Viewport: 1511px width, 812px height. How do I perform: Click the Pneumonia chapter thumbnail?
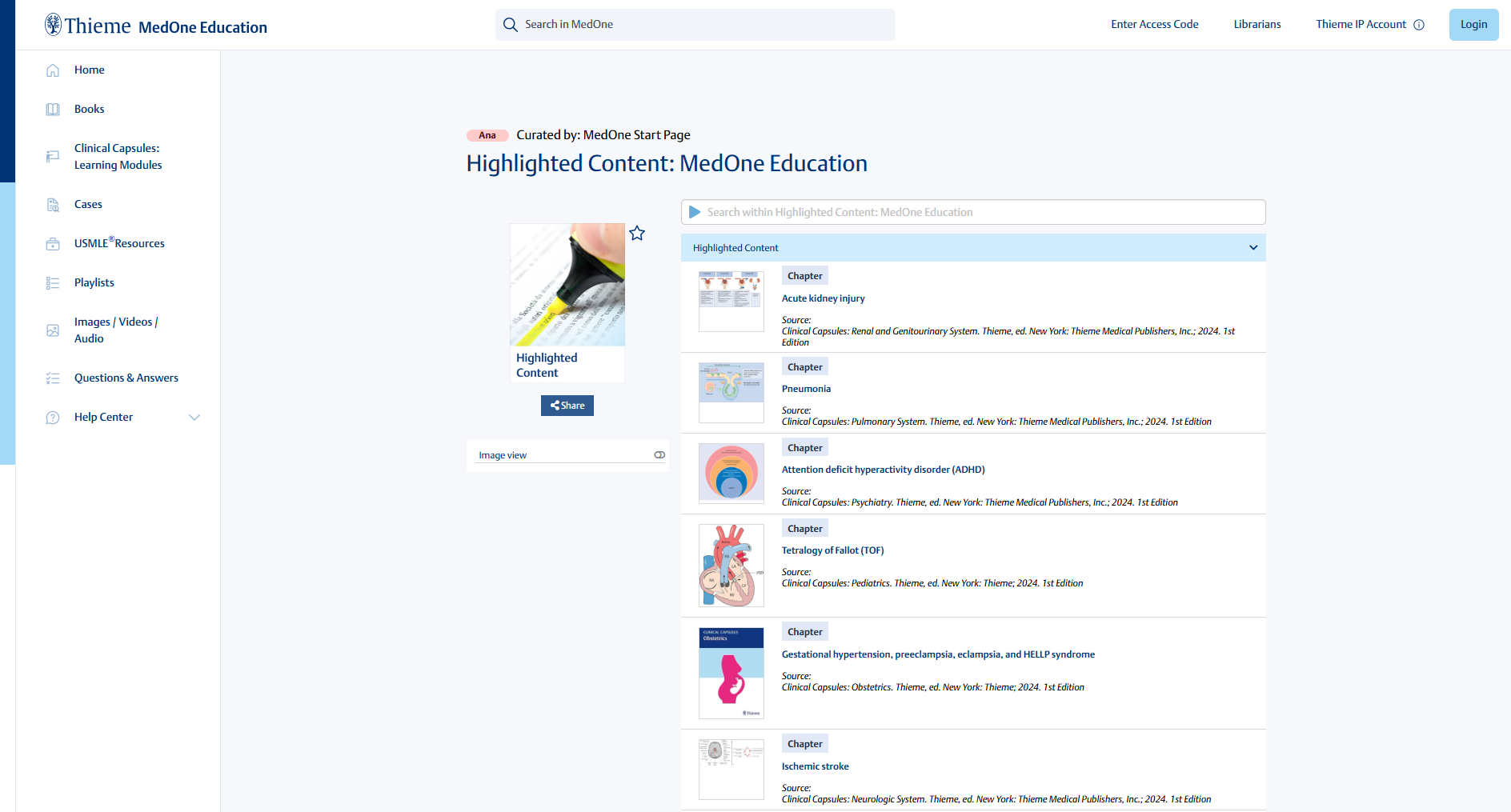(x=731, y=392)
